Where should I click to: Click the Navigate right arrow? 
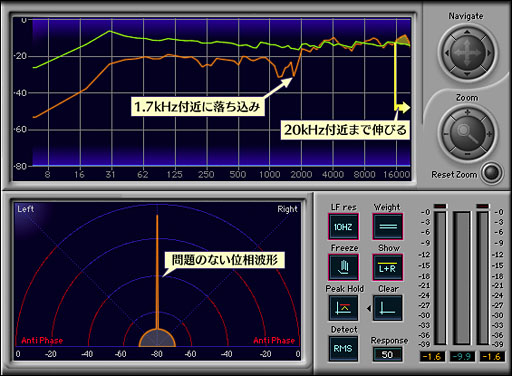[x=489, y=53]
